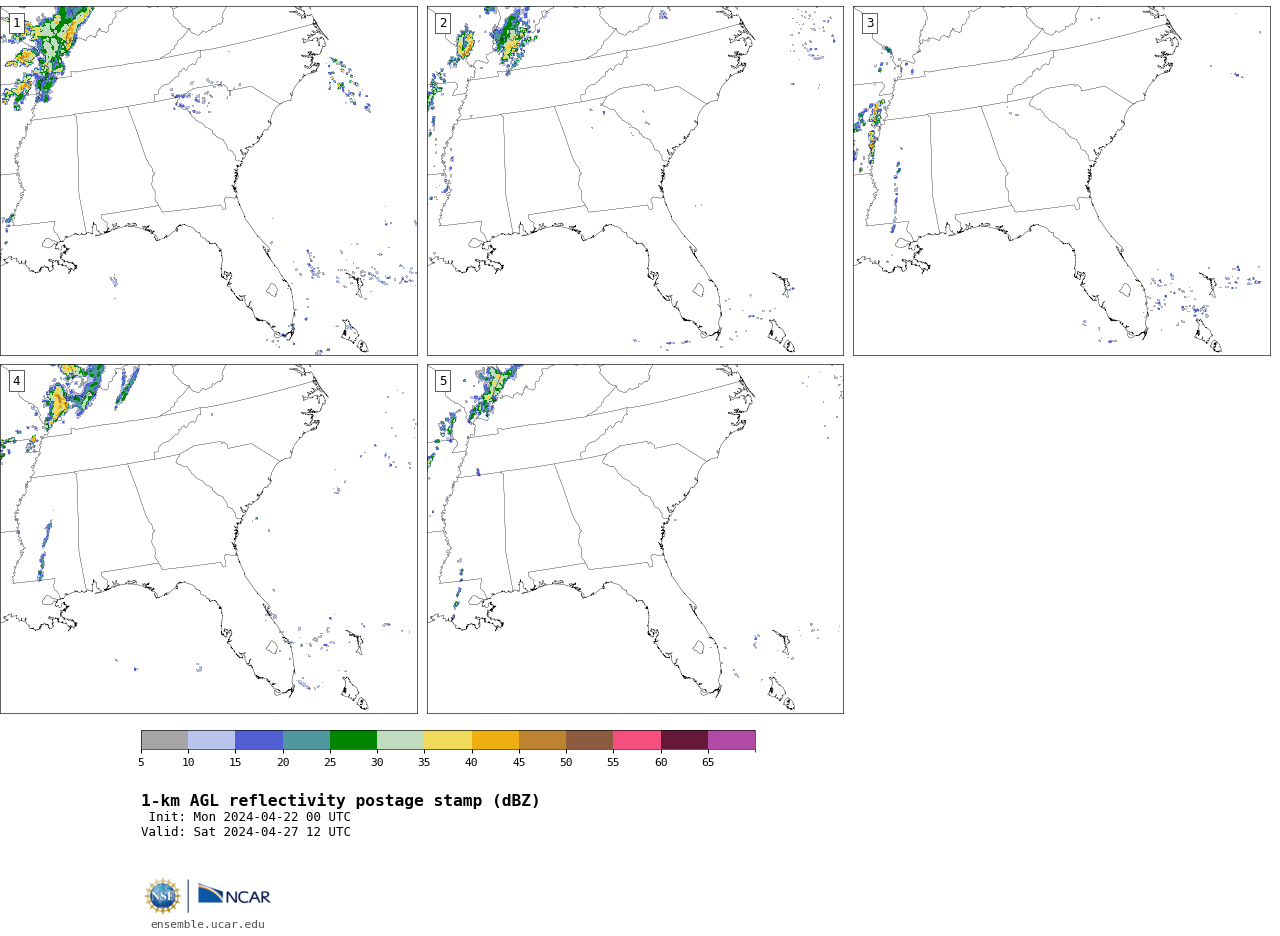Select the brown 50-55 dBZ swatch

[x=590, y=740]
